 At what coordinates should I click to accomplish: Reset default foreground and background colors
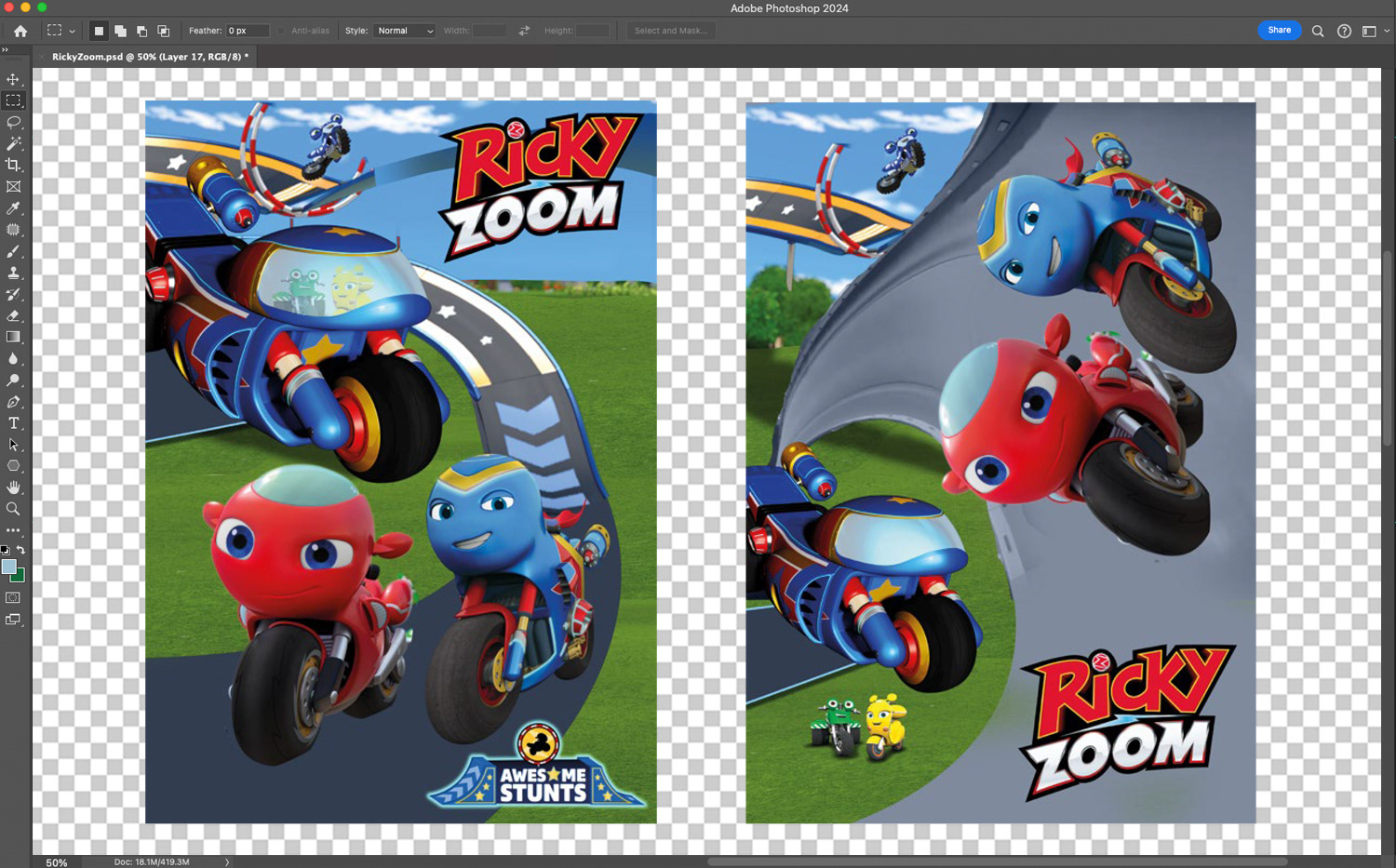(5, 550)
